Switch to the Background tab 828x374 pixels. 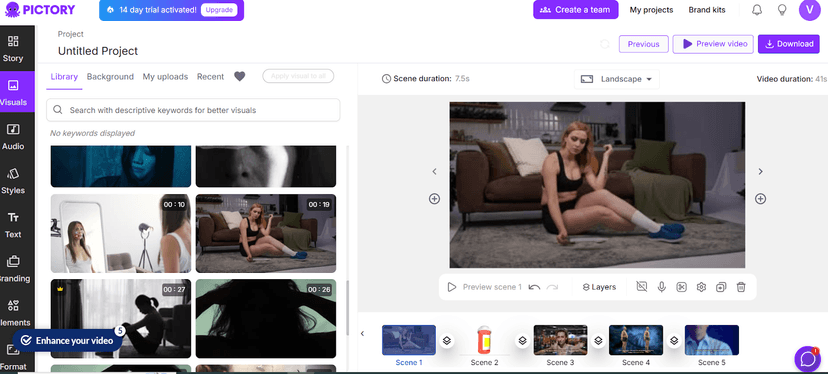(110, 77)
